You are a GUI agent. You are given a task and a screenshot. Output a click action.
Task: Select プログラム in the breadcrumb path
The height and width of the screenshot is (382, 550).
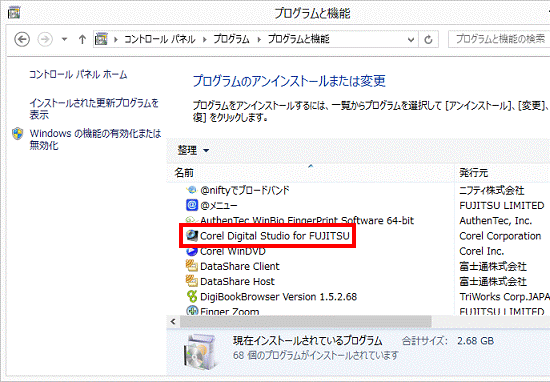coord(231,39)
